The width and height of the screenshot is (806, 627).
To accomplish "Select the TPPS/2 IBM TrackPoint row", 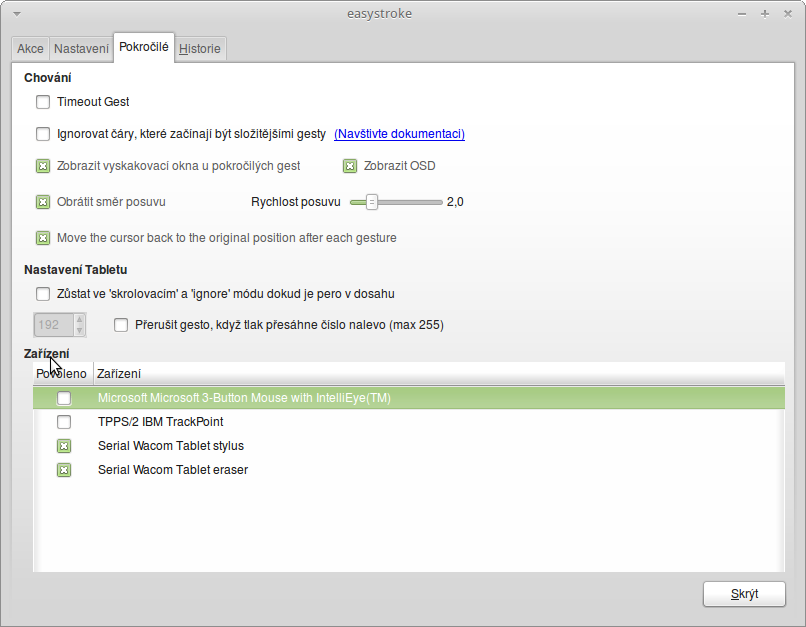I will click(x=409, y=422).
